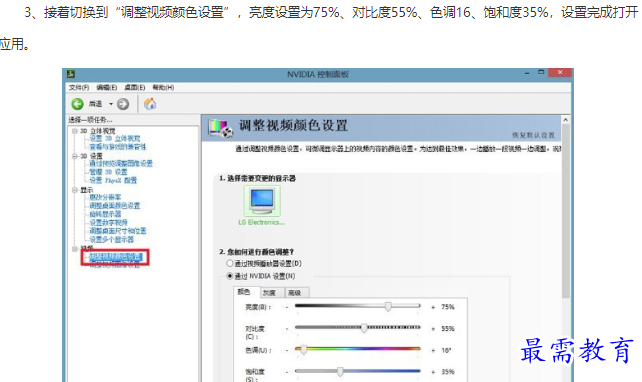This screenshot has height=382, width=642.
Task: Select the LG Electronics monitor icon
Action: 262,201
